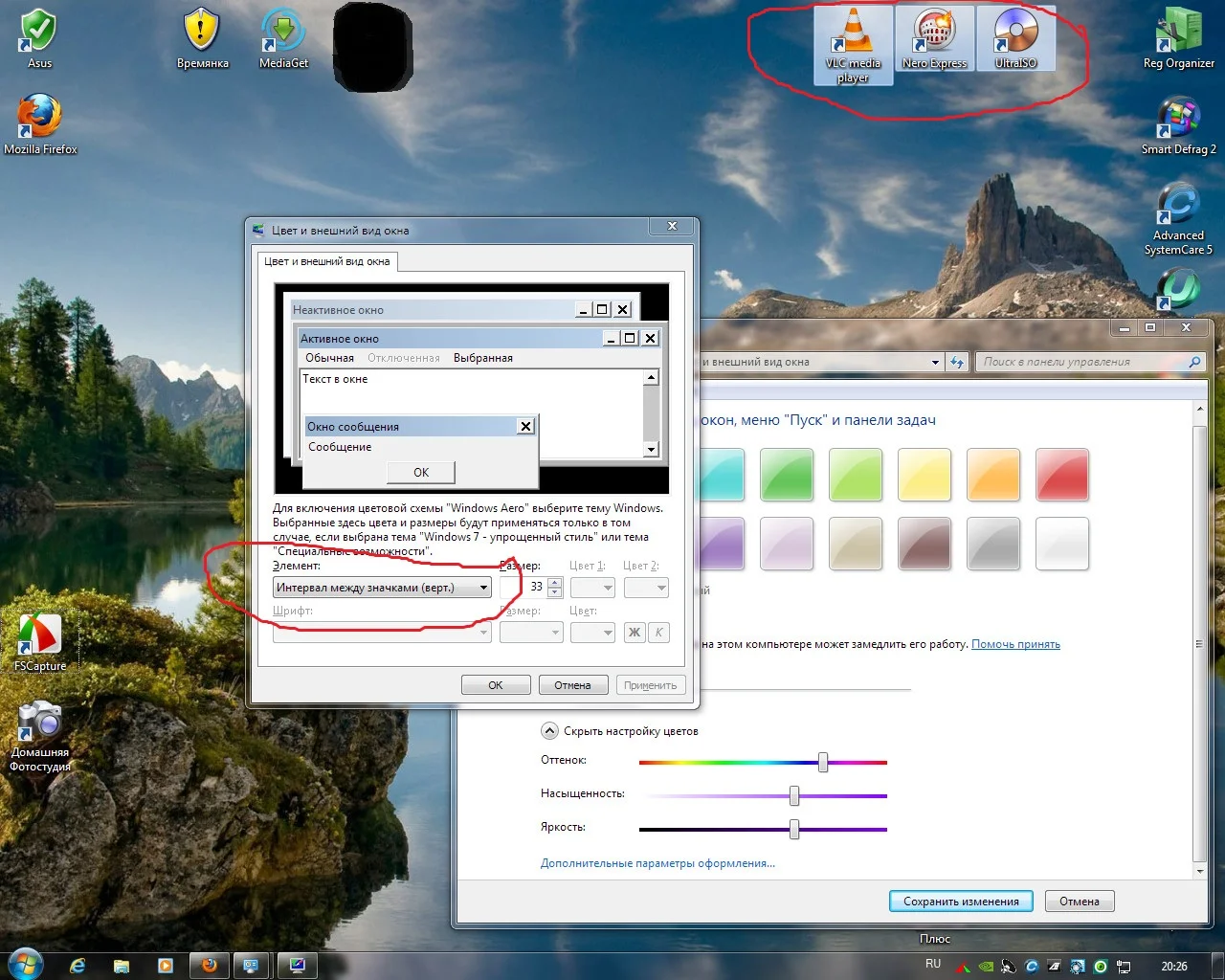Screen dimensions: 1225x980
Task: Open the Помочь принять link
Action: 1015,644
